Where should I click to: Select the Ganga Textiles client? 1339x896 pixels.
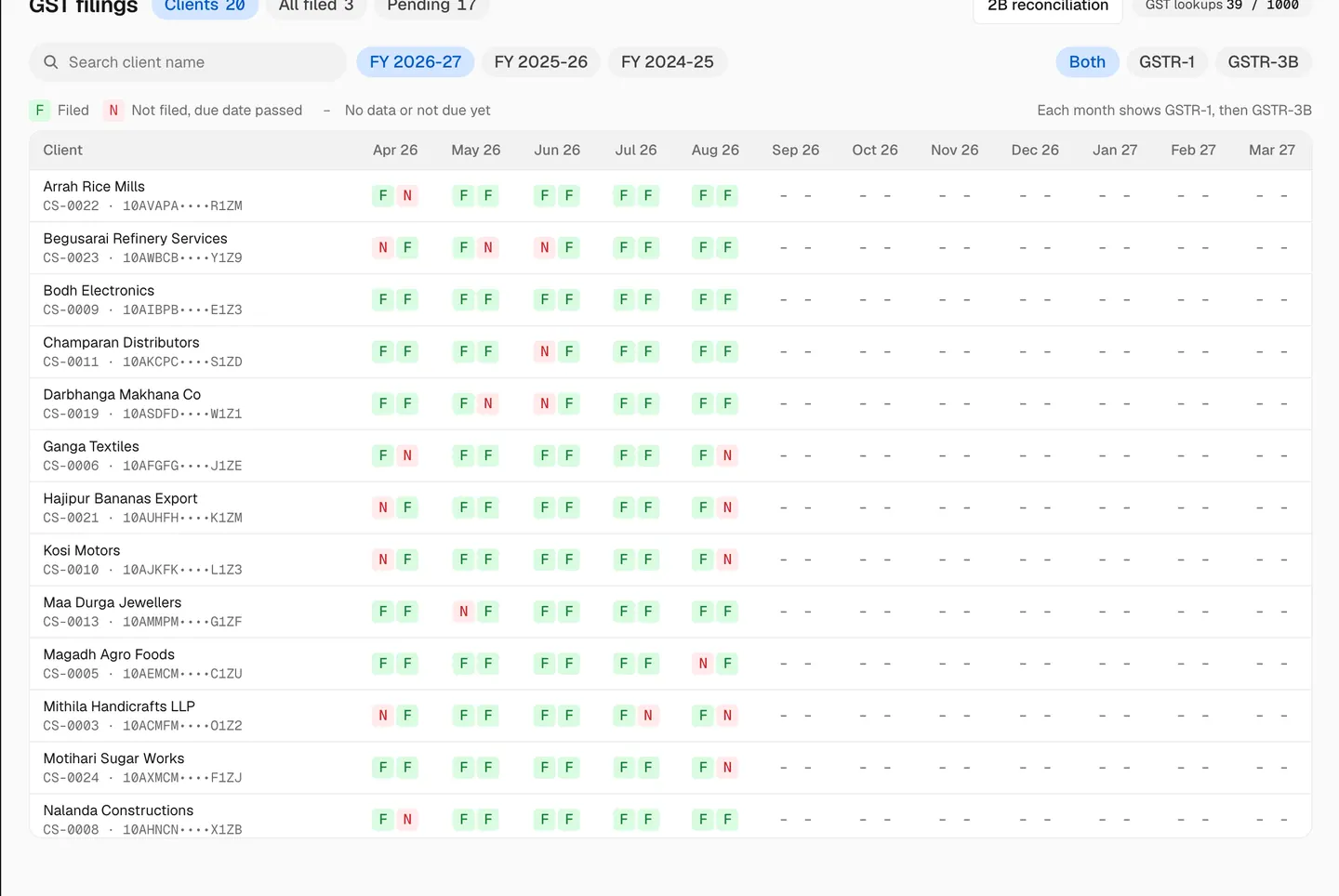click(x=91, y=447)
